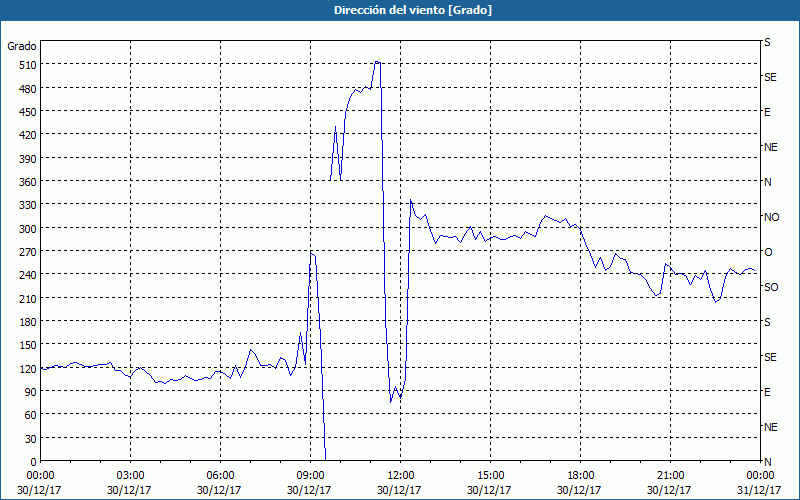Select the 15:00 time label

(490, 476)
